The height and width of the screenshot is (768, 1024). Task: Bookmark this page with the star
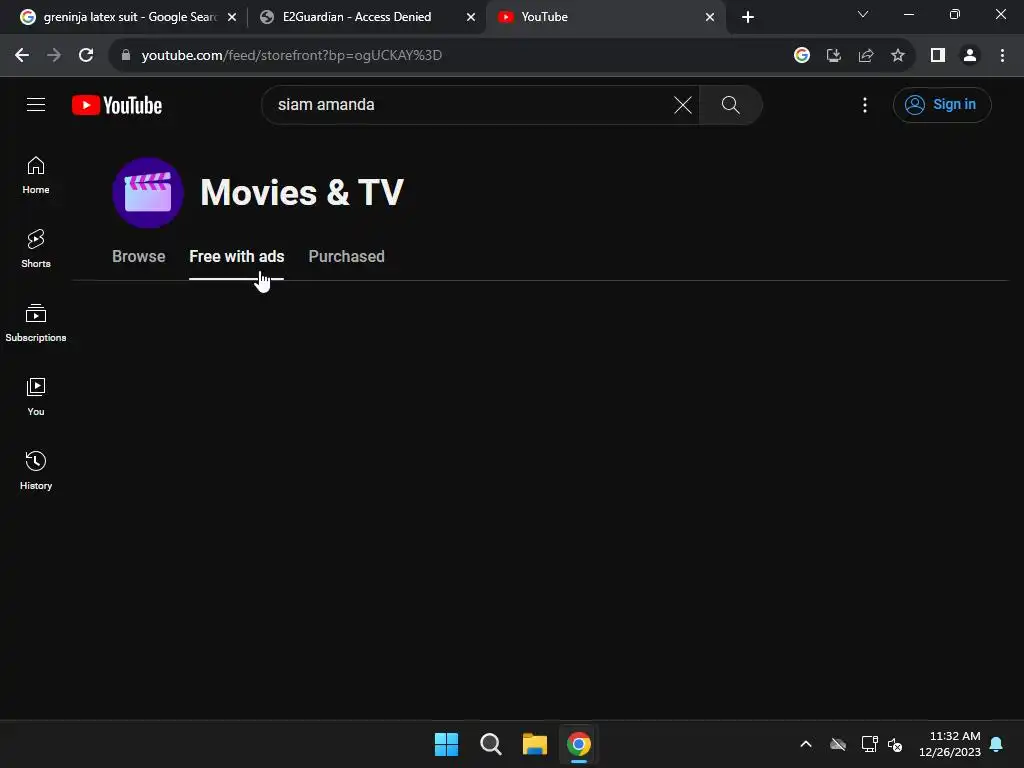pyautogui.click(x=898, y=56)
